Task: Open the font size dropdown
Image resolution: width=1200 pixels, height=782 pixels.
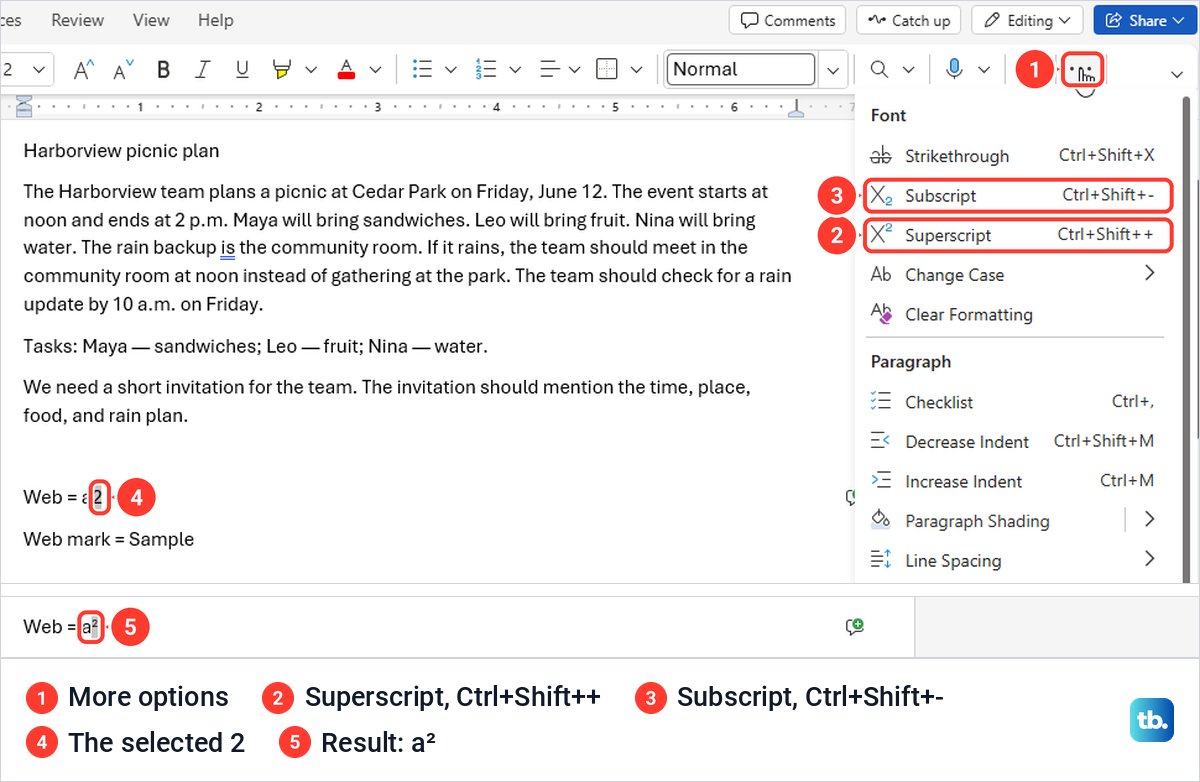Action: (39, 69)
